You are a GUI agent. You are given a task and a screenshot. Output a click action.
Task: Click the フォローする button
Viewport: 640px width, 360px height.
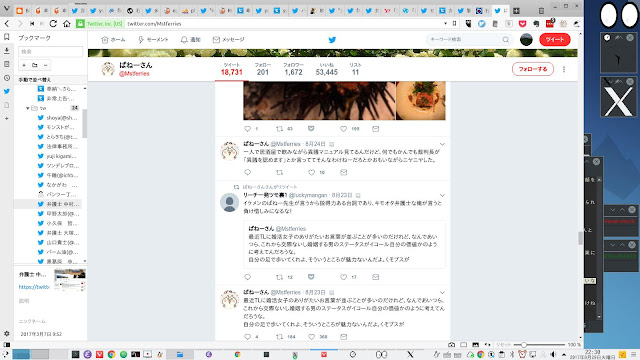click(533, 69)
